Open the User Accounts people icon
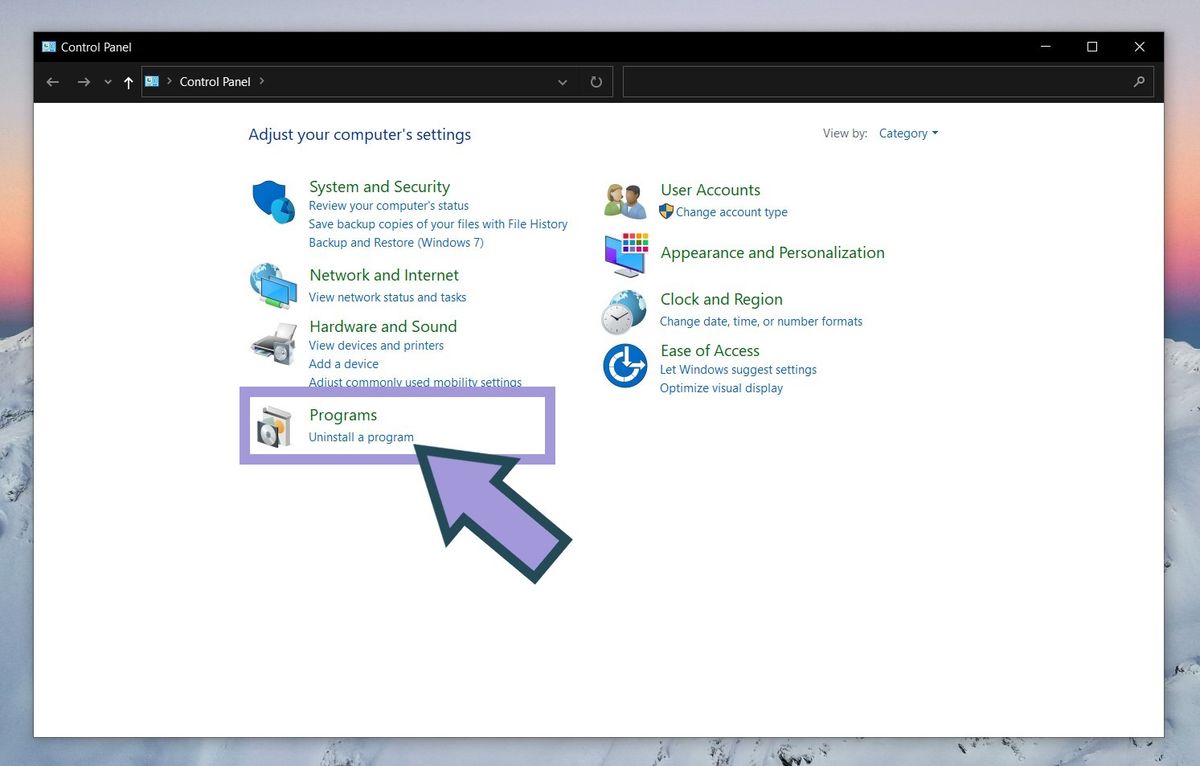 tap(626, 200)
